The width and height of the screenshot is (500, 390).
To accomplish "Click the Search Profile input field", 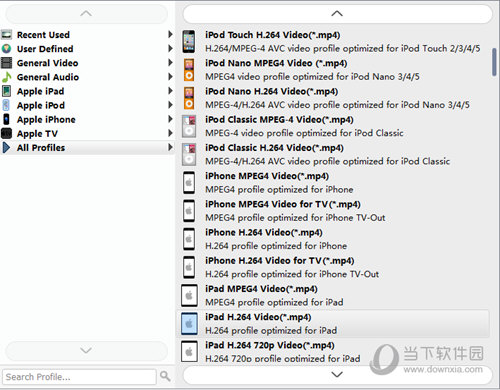I will [x=79, y=377].
